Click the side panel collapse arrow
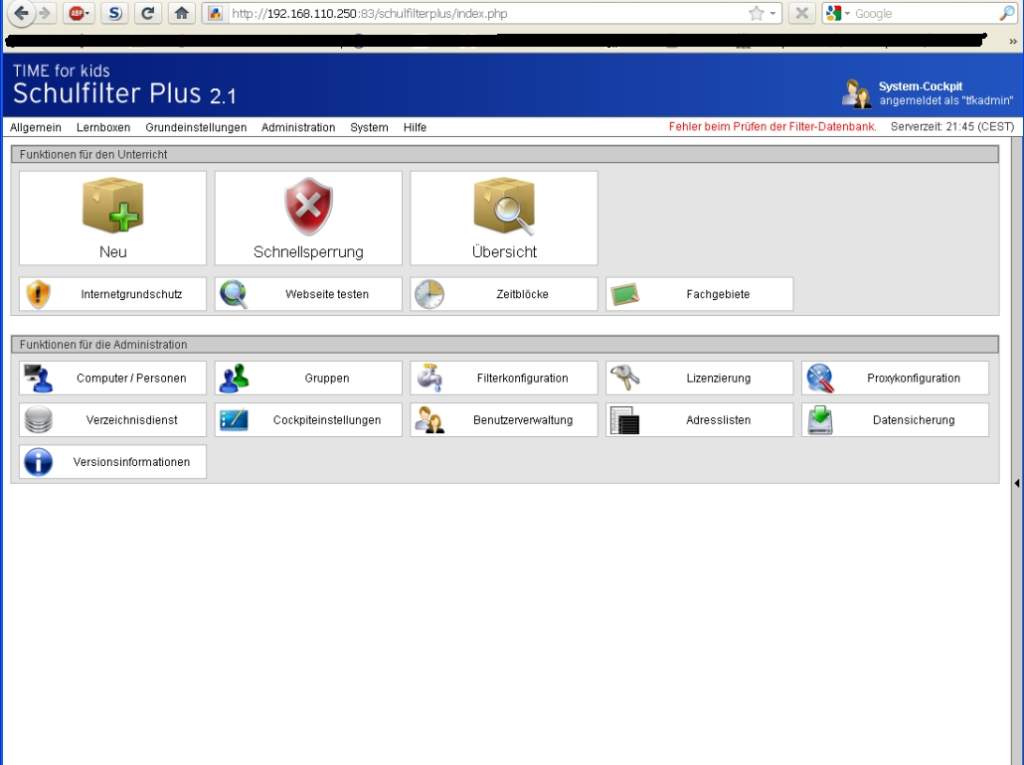 coord(1017,483)
